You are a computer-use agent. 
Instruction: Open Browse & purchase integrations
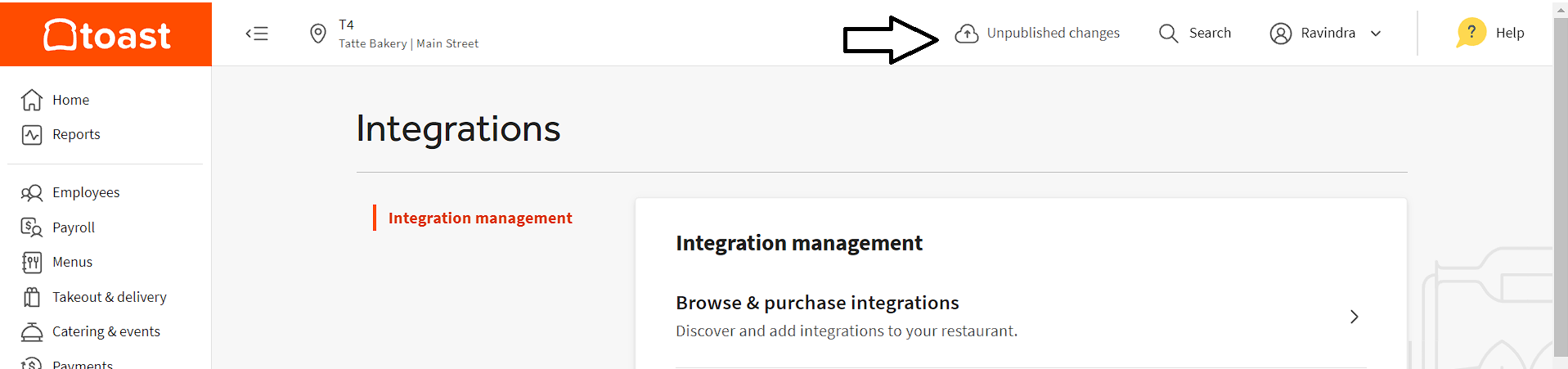pyautogui.click(x=1021, y=317)
